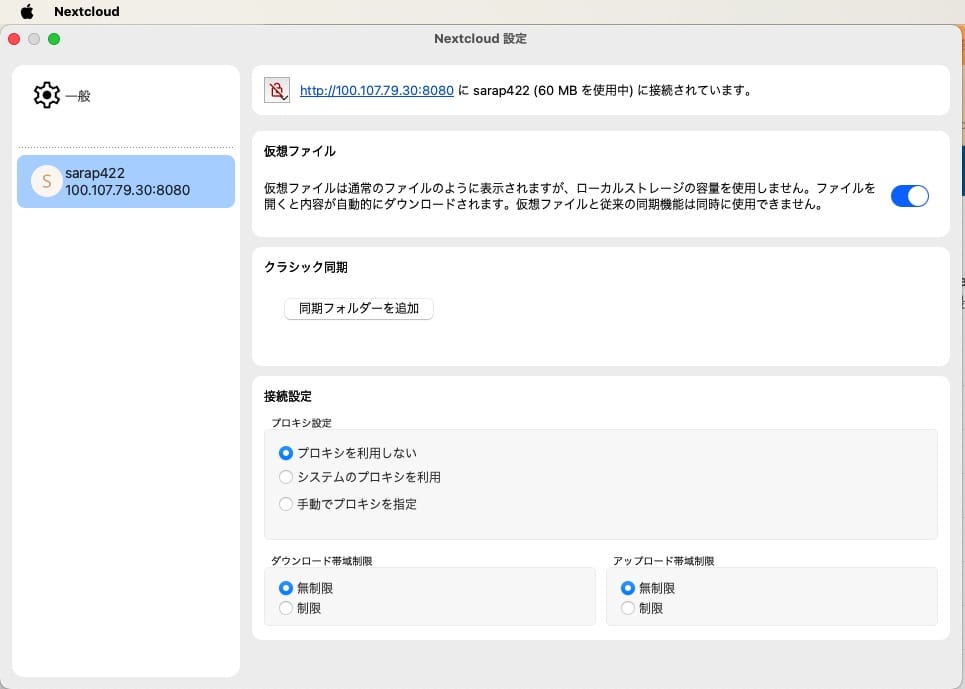
Task: Open the http://100.107.79.30:8080 server link
Action: tap(377, 90)
